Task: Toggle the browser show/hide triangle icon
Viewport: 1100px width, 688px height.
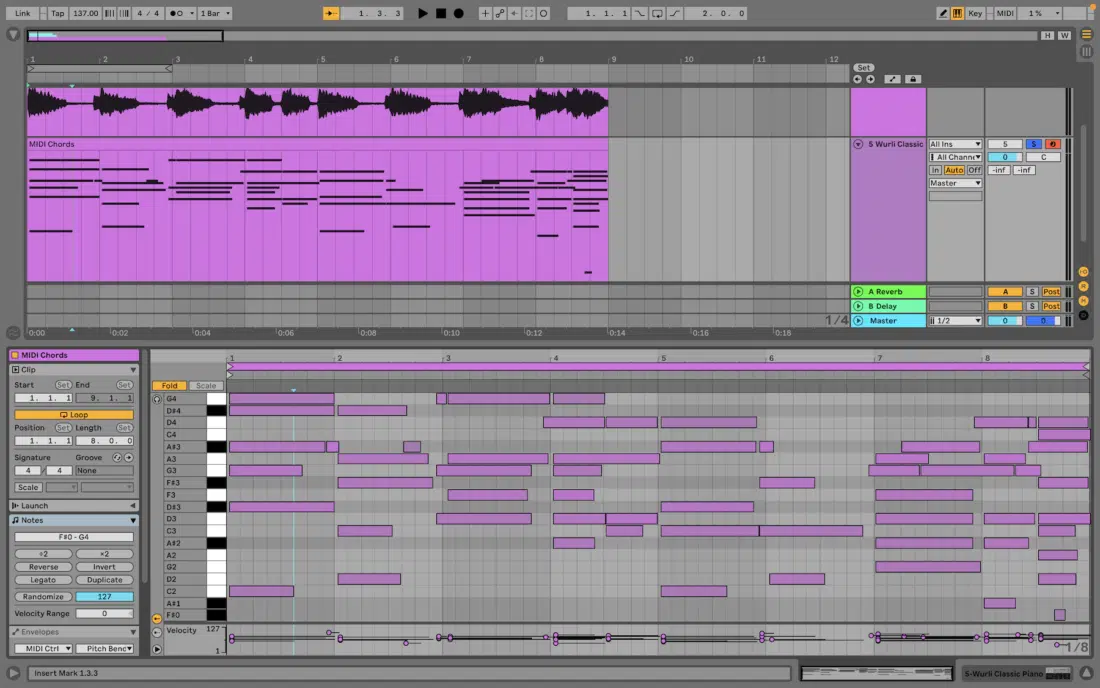Action: (13, 34)
